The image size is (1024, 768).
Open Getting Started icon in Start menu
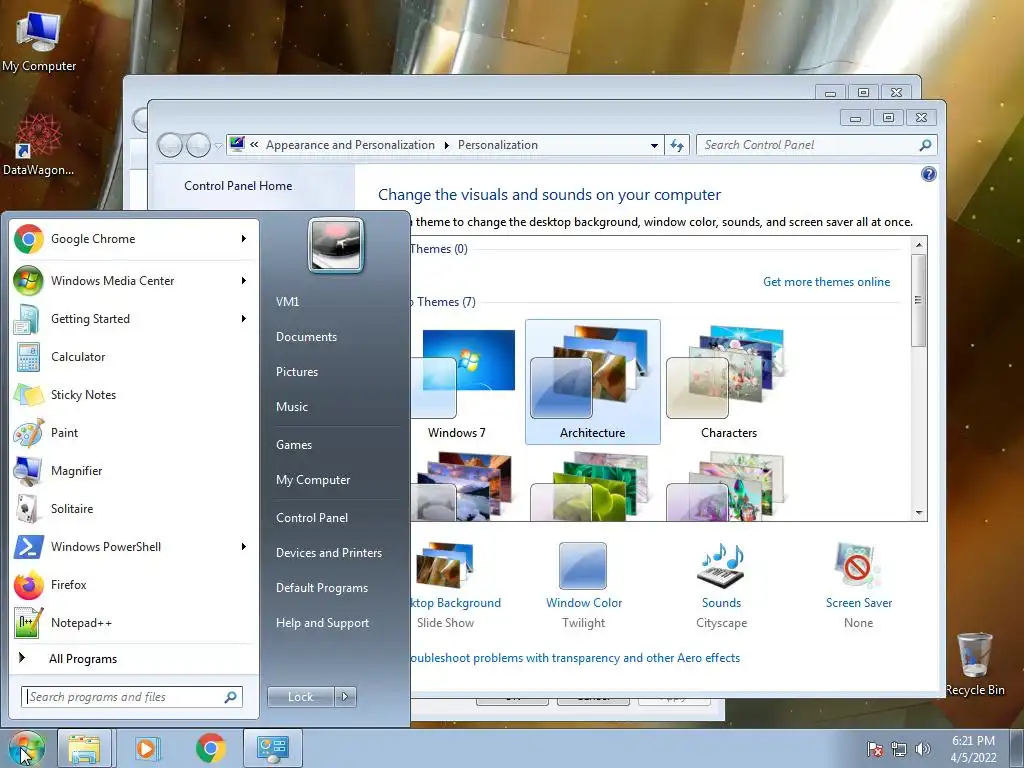29,319
